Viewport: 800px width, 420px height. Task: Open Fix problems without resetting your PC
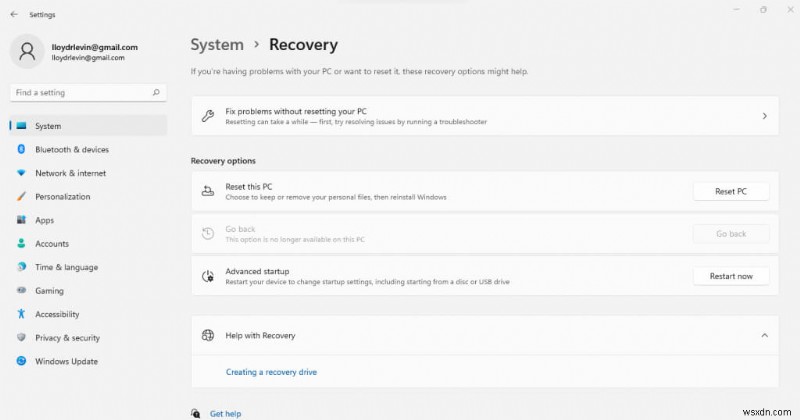(x=485, y=116)
